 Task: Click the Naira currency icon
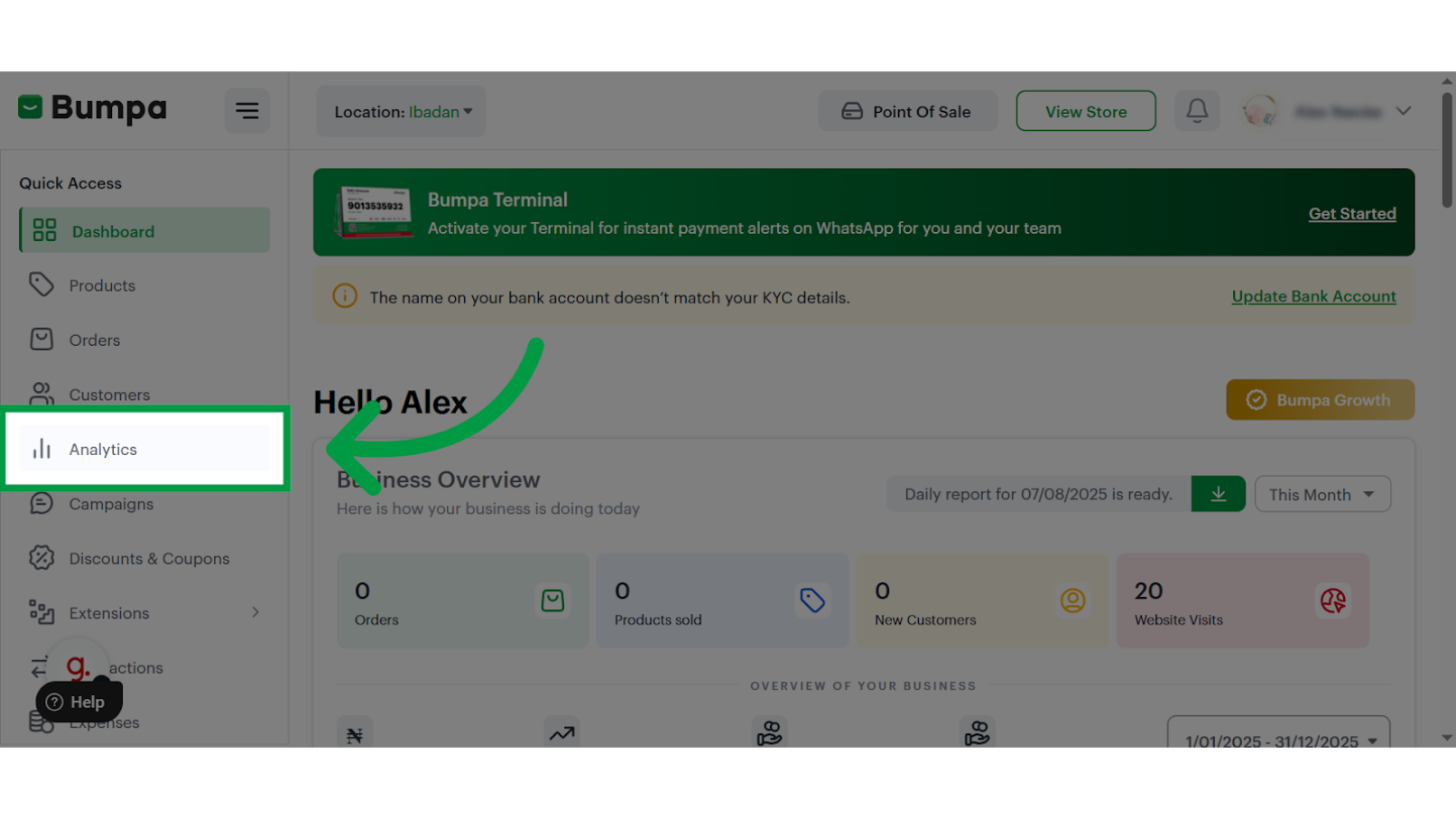click(355, 734)
